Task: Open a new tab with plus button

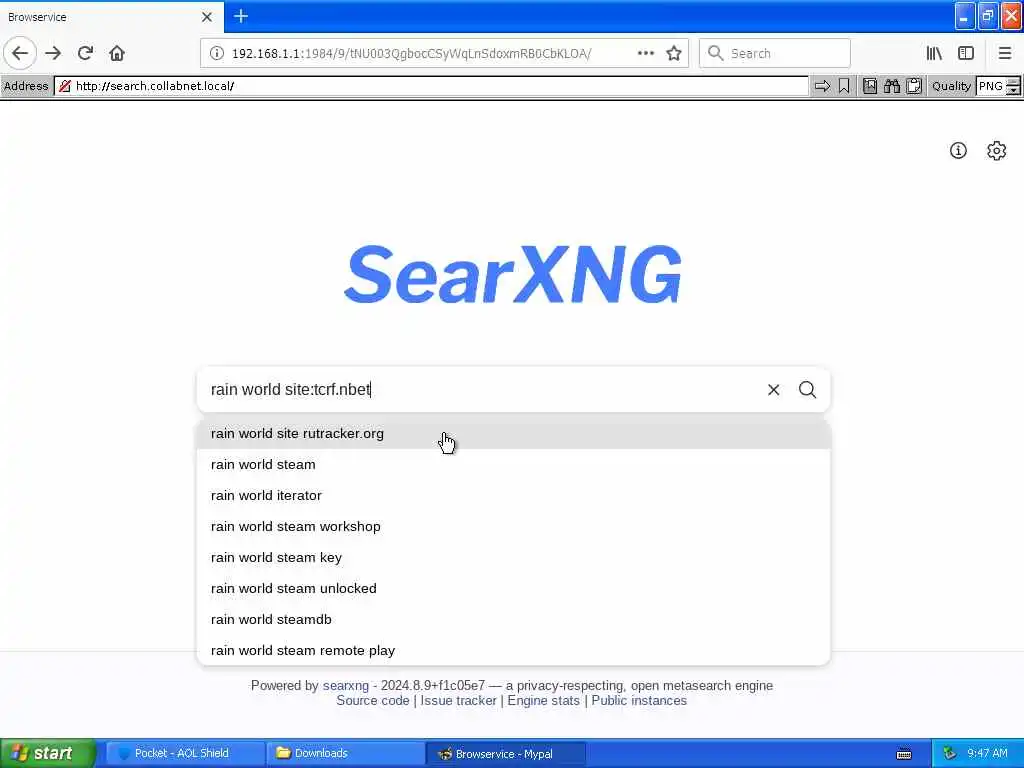Action: 241,16
